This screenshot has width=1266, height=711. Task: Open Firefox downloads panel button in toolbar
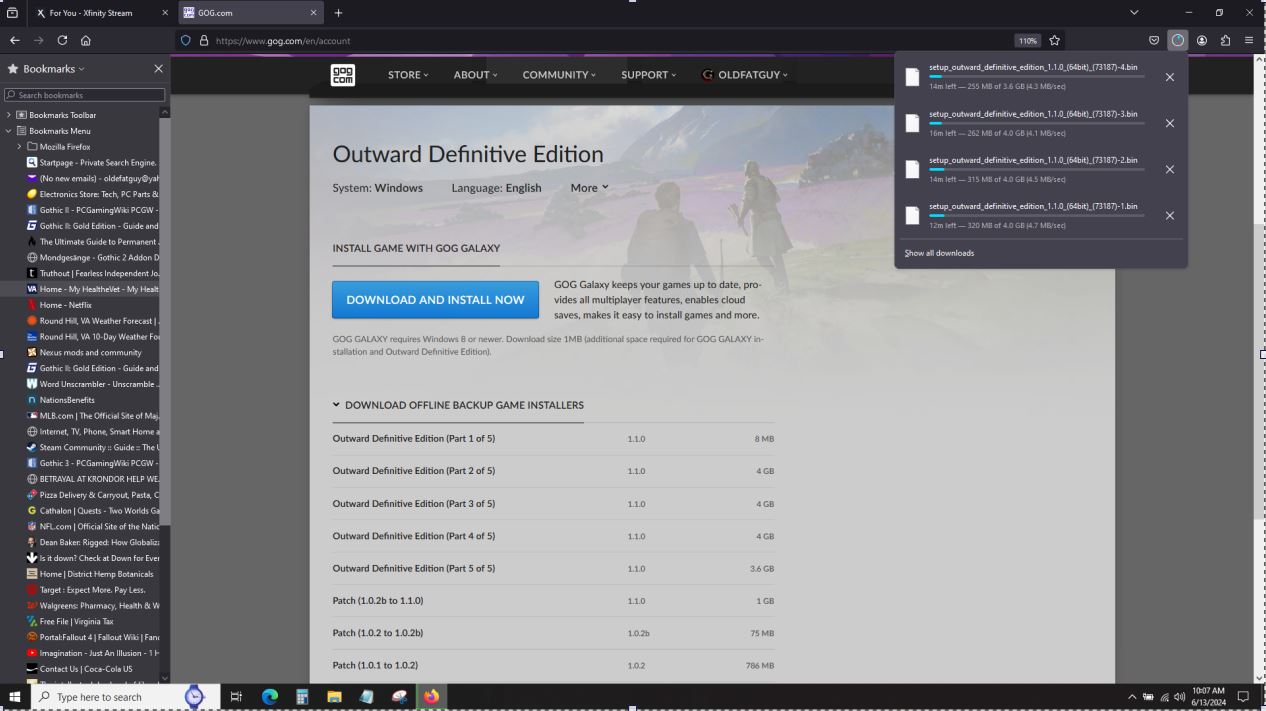click(1178, 41)
